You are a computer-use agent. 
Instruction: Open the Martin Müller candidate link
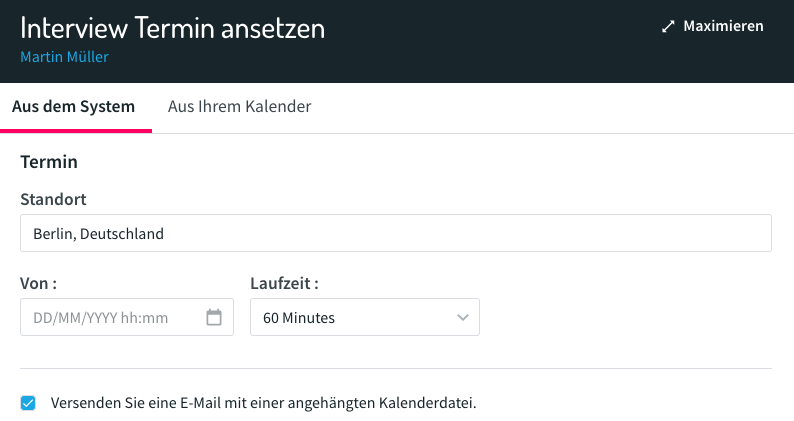64,57
